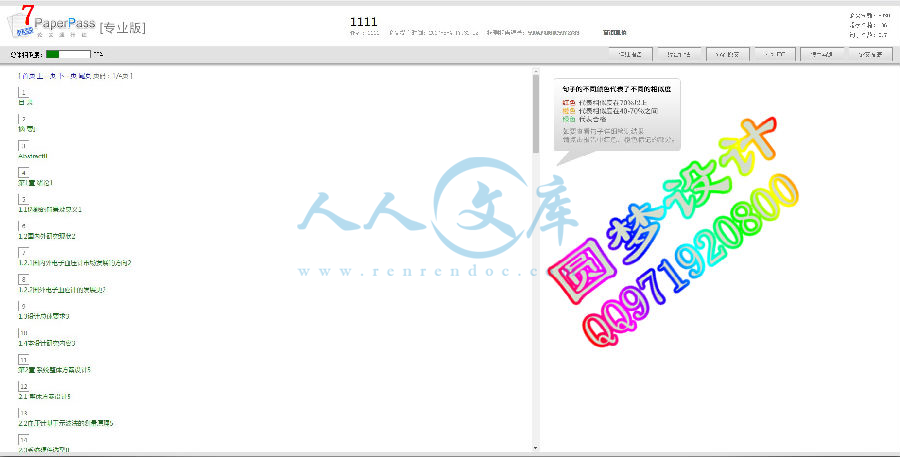Viewport: 900px width, 457px height.
Task: Select sentence number box 4
Action: tap(23, 172)
